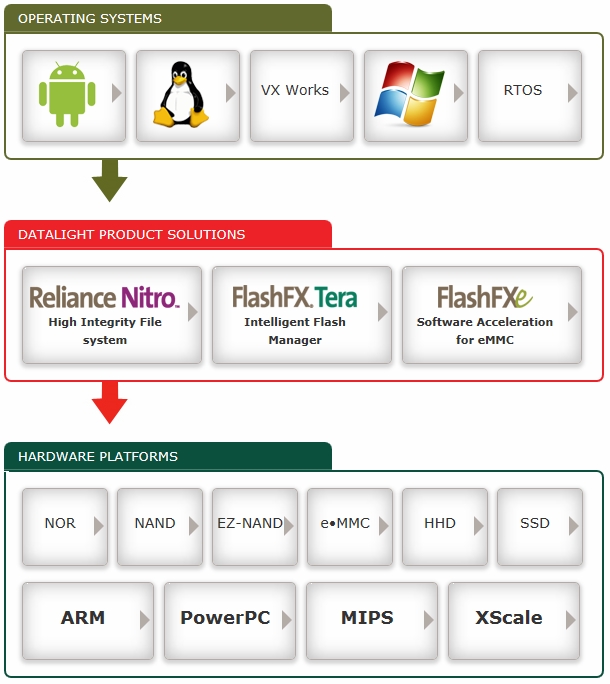Screen dimensions: 610x684
Task: Expand arrow next to XScale
Action: [x=571, y=621]
